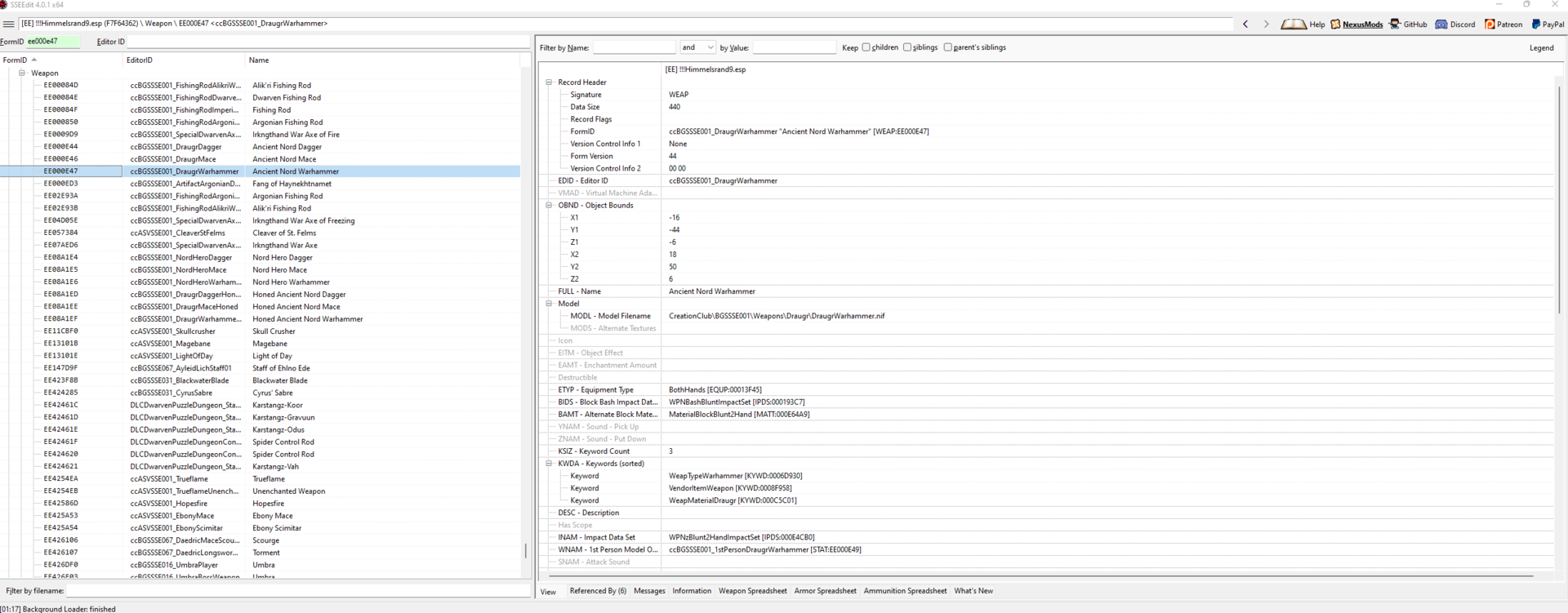Viewport: 1568px width, 613px height.
Task: Click the back navigation arrow
Action: (x=1245, y=24)
